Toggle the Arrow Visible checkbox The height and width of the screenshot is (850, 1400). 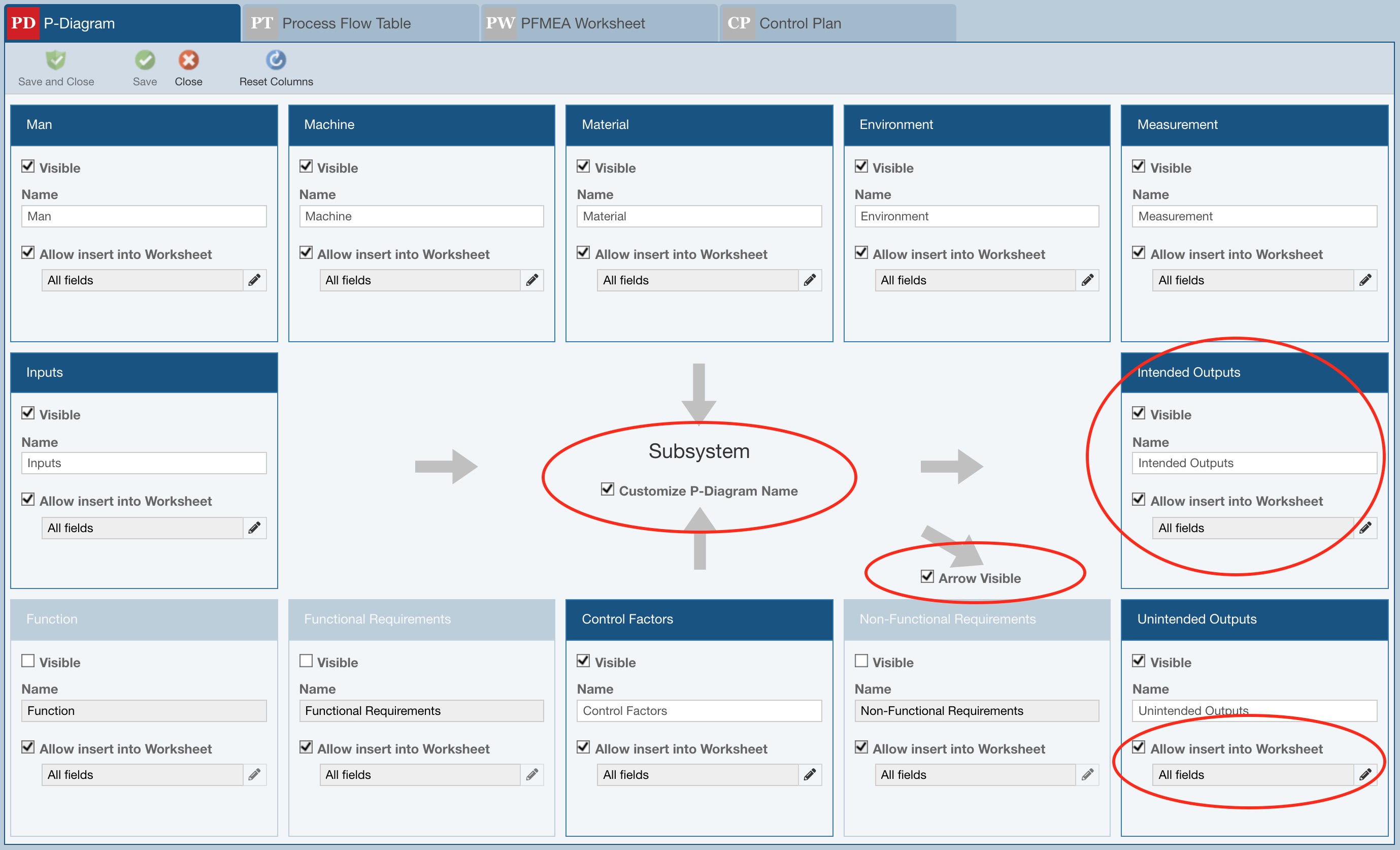click(x=927, y=577)
